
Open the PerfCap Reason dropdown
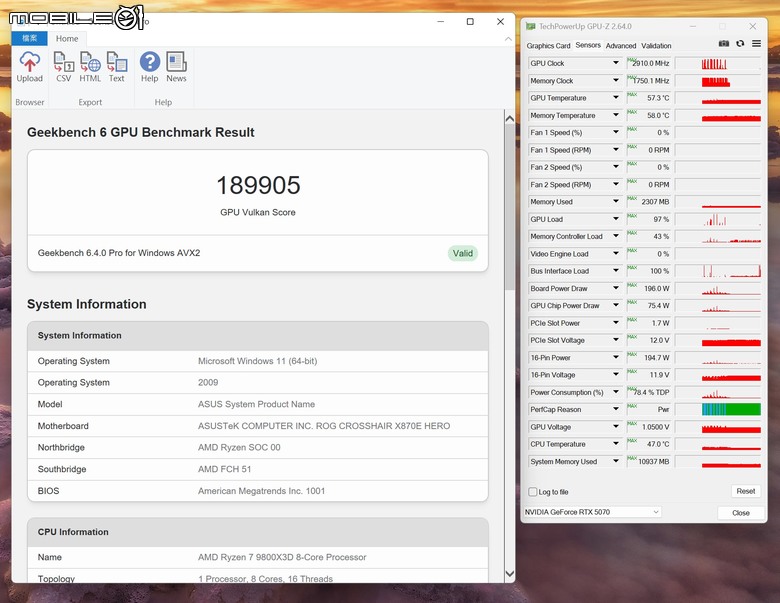(x=616, y=409)
